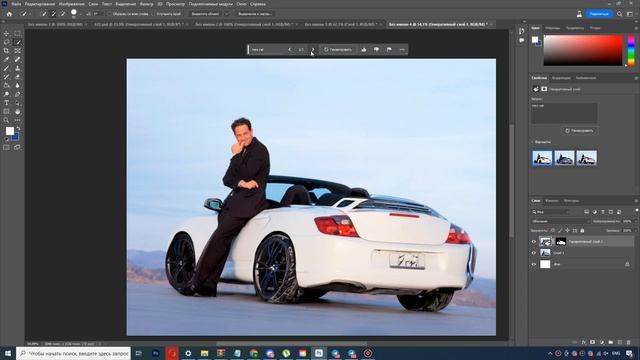Viewport: 640px width, 360px height.
Task: Open the layer filter kind dropdown
Action: 551,212
